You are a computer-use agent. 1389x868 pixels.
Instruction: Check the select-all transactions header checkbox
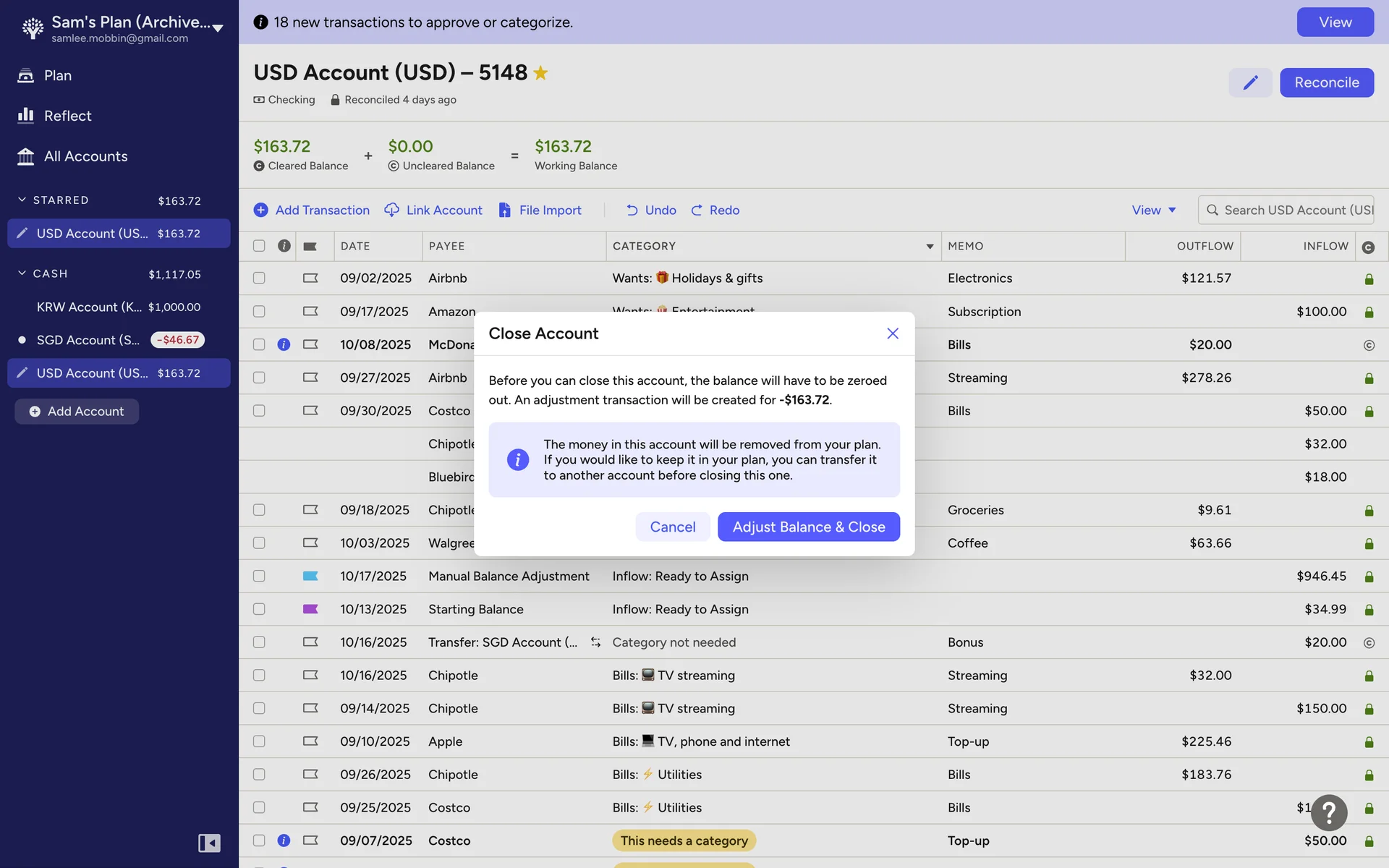pyautogui.click(x=259, y=246)
